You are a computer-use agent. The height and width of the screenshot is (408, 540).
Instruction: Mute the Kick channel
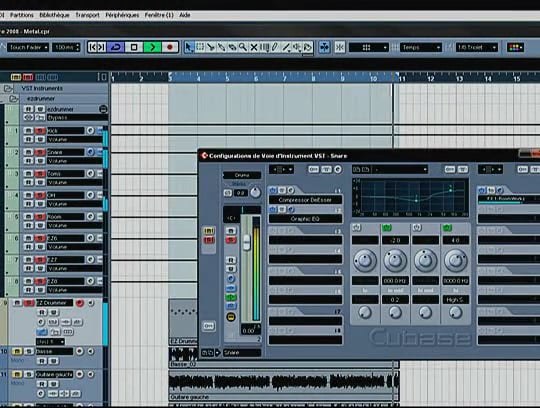(x=29, y=130)
